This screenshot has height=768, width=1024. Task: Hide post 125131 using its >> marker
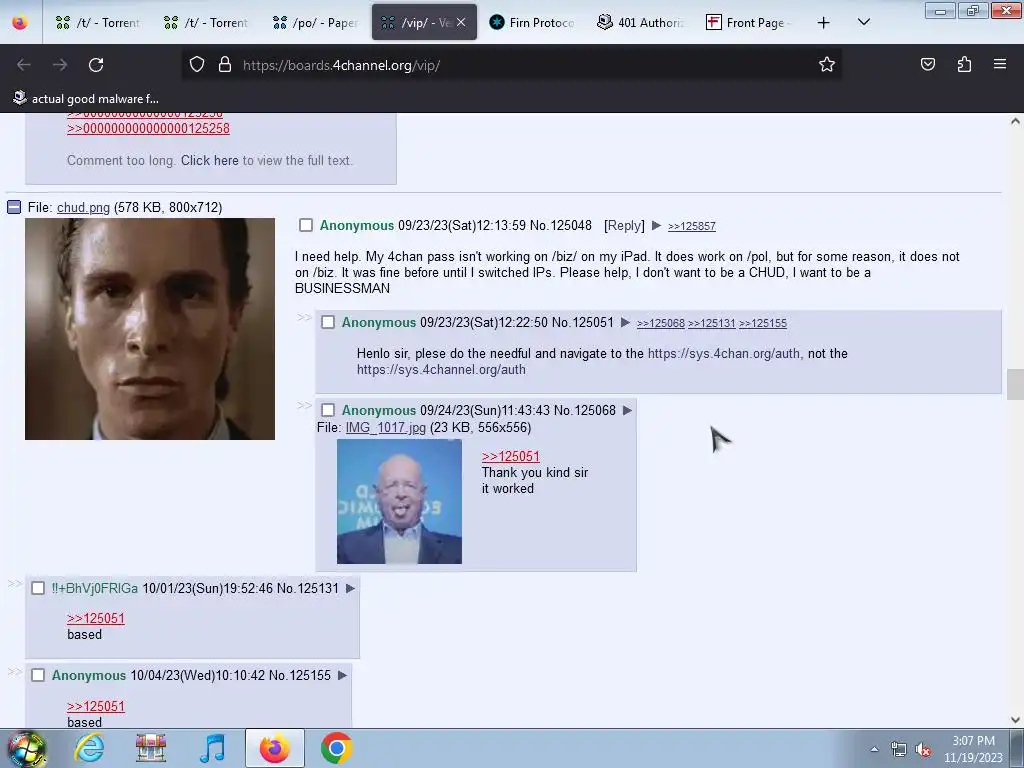click(x=14, y=583)
